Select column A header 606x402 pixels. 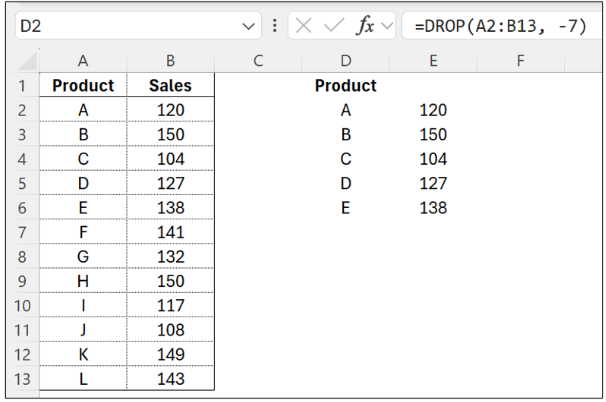(83, 61)
